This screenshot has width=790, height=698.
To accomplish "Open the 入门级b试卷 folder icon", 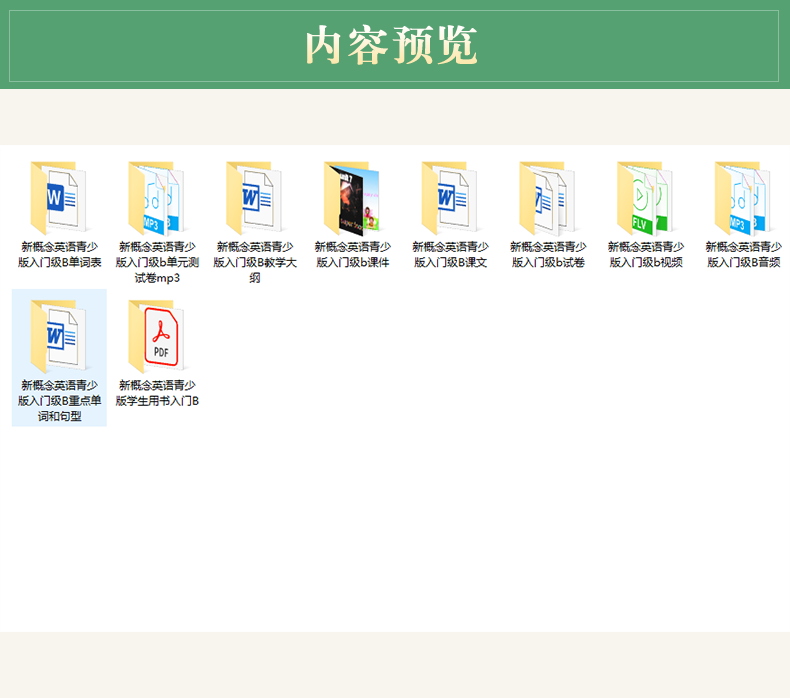I will coord(547,198).
